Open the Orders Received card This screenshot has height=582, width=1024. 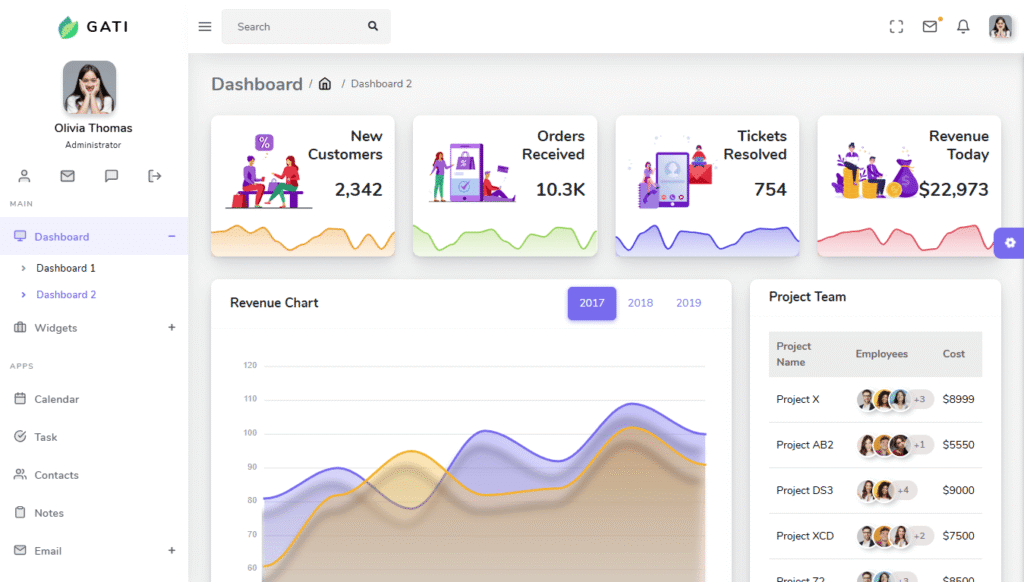coord(505,186)
